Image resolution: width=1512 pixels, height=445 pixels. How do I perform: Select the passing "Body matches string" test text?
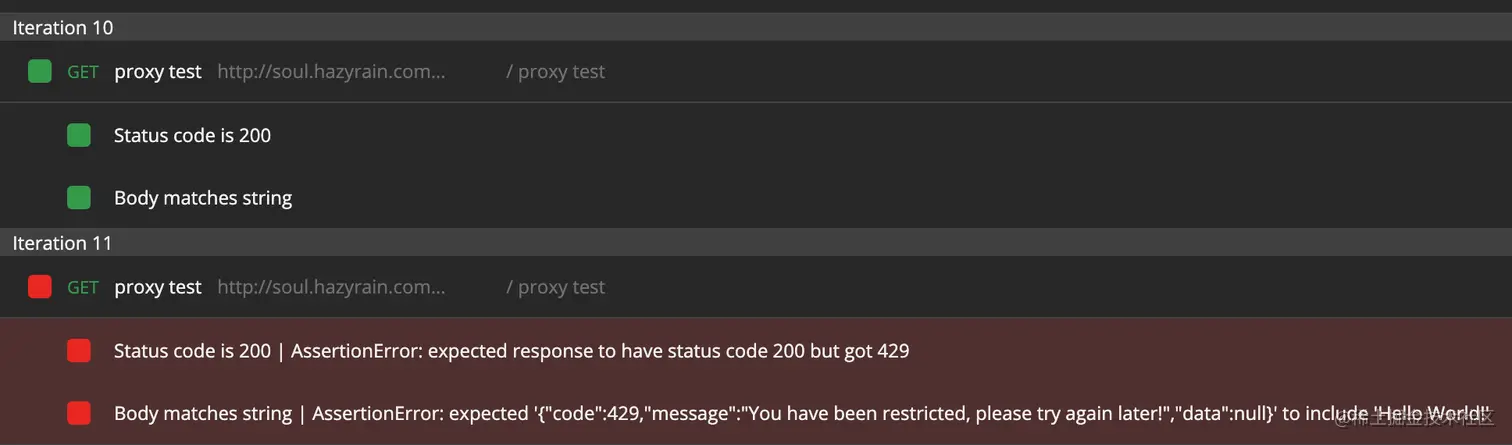[203, 198]
